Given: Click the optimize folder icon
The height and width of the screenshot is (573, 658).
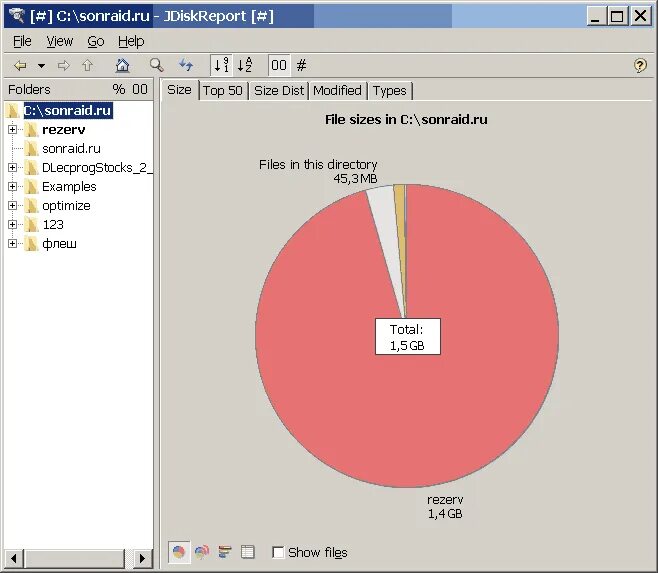Looking at the screenshot, I should (31, 206).
